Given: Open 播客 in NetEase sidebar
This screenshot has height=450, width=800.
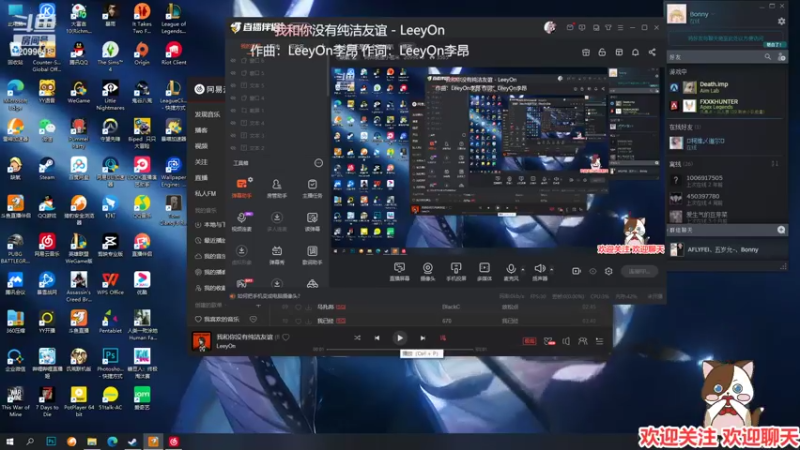Looking at the screenshot, I should [x=201, y=130].
